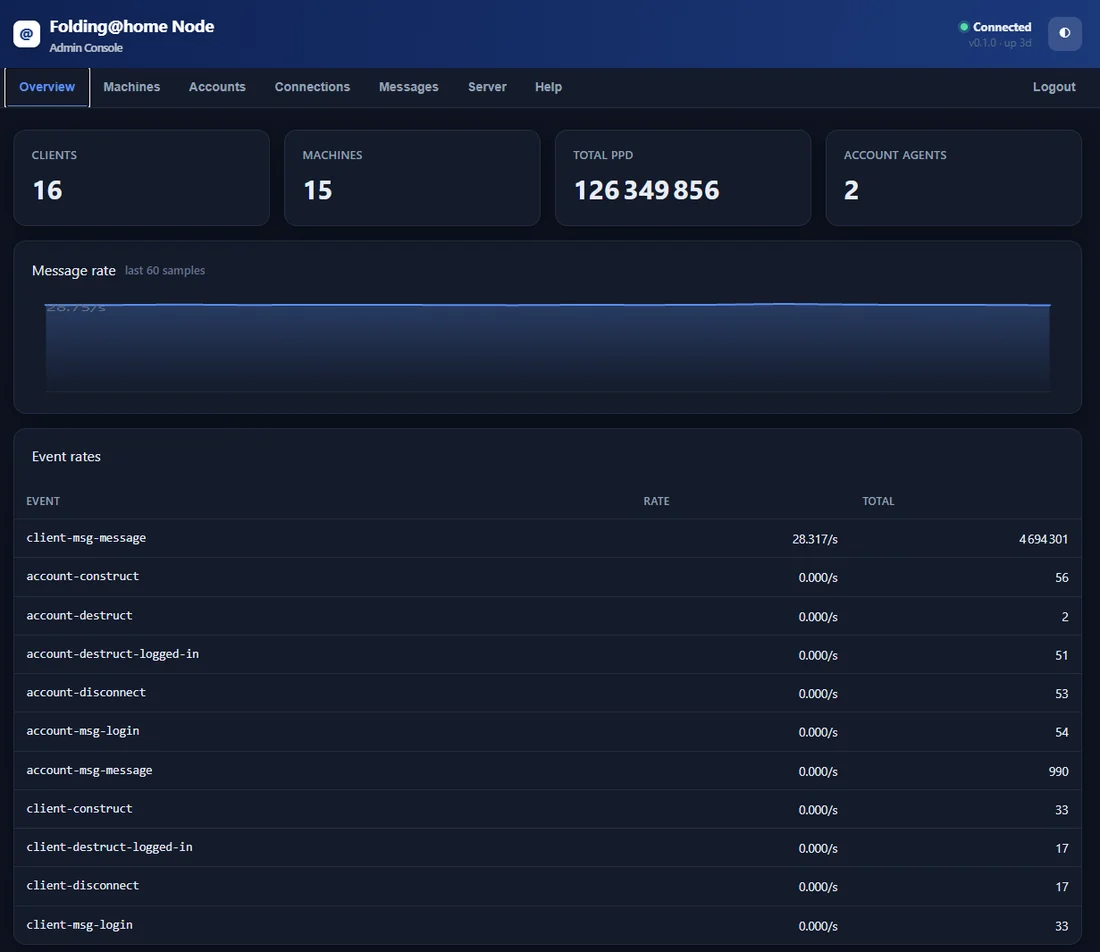Open the Overview tab
This screenshot has width=1100, height=952.
[x=47, y=87]
